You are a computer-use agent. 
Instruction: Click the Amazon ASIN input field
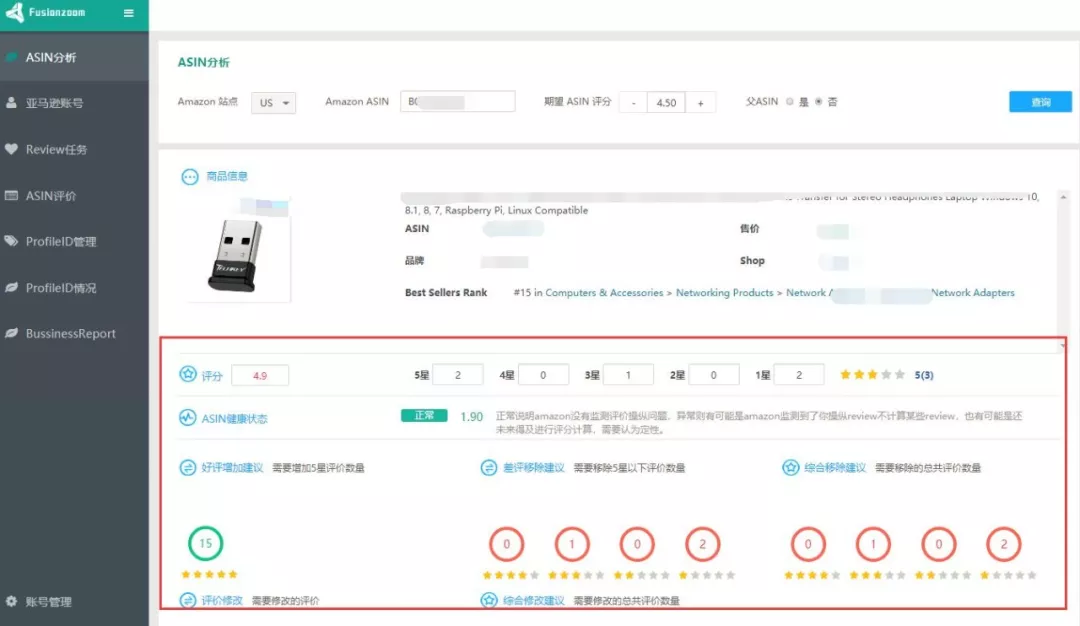(x=457, y=102)
